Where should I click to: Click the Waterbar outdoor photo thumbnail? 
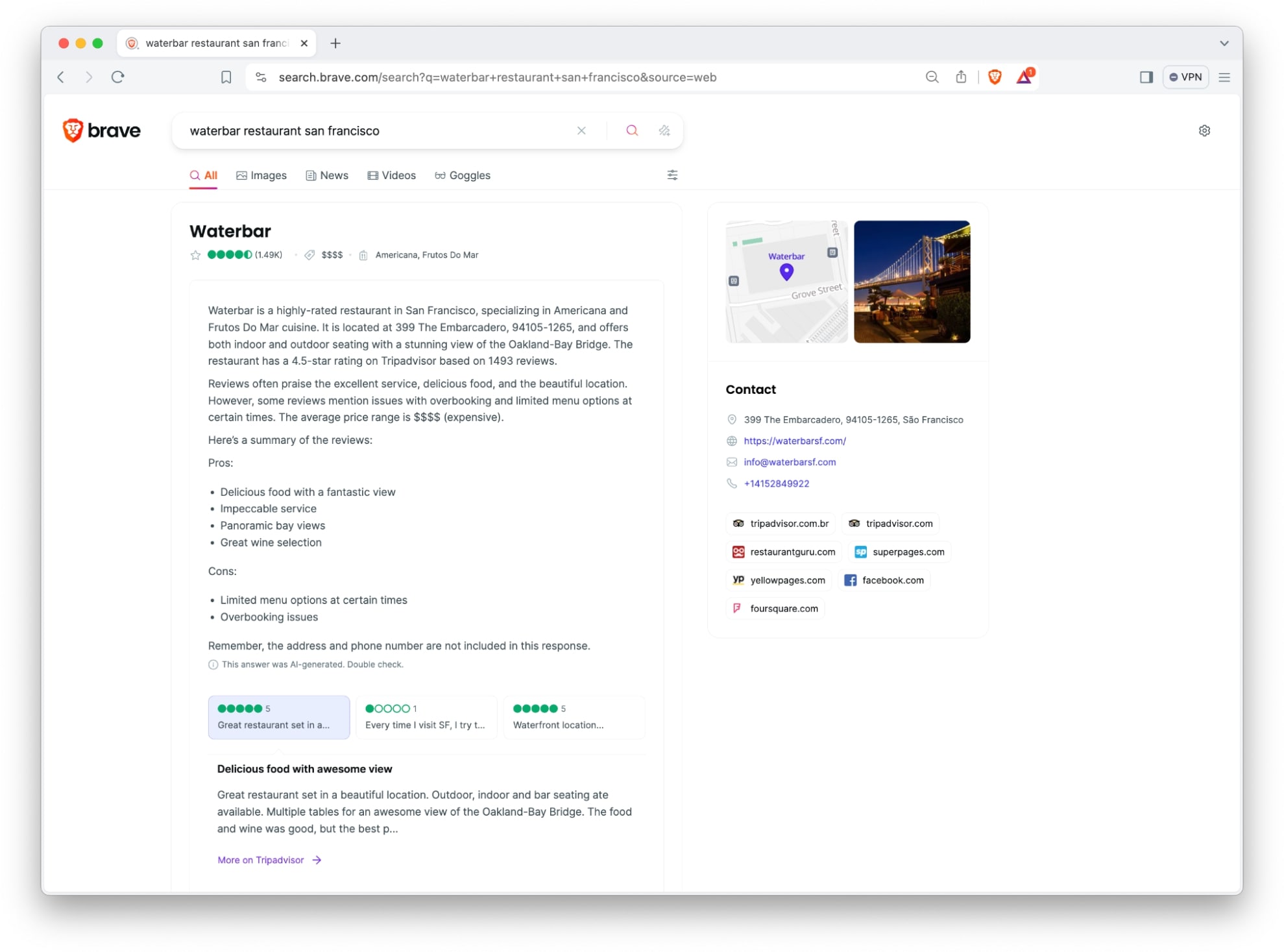click(911, 279)
